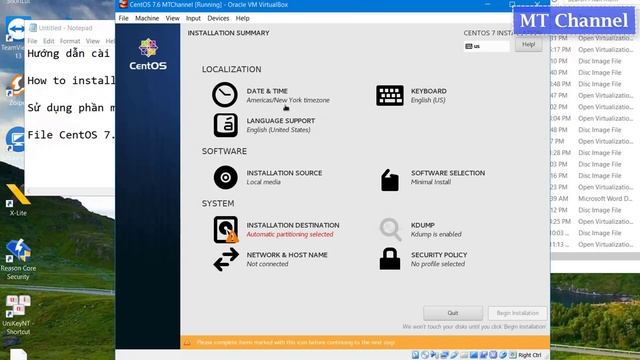Open VirtualBox File menu

[x=123, y=18]
